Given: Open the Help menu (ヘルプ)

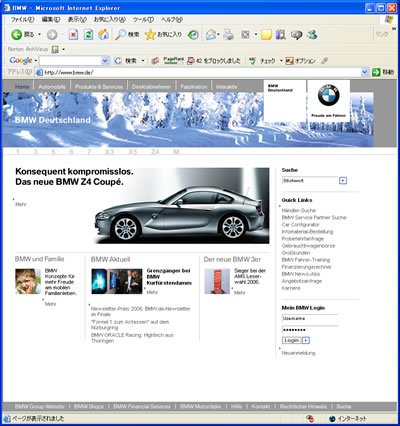Looking at the screenshot, I should pos(172,19).
